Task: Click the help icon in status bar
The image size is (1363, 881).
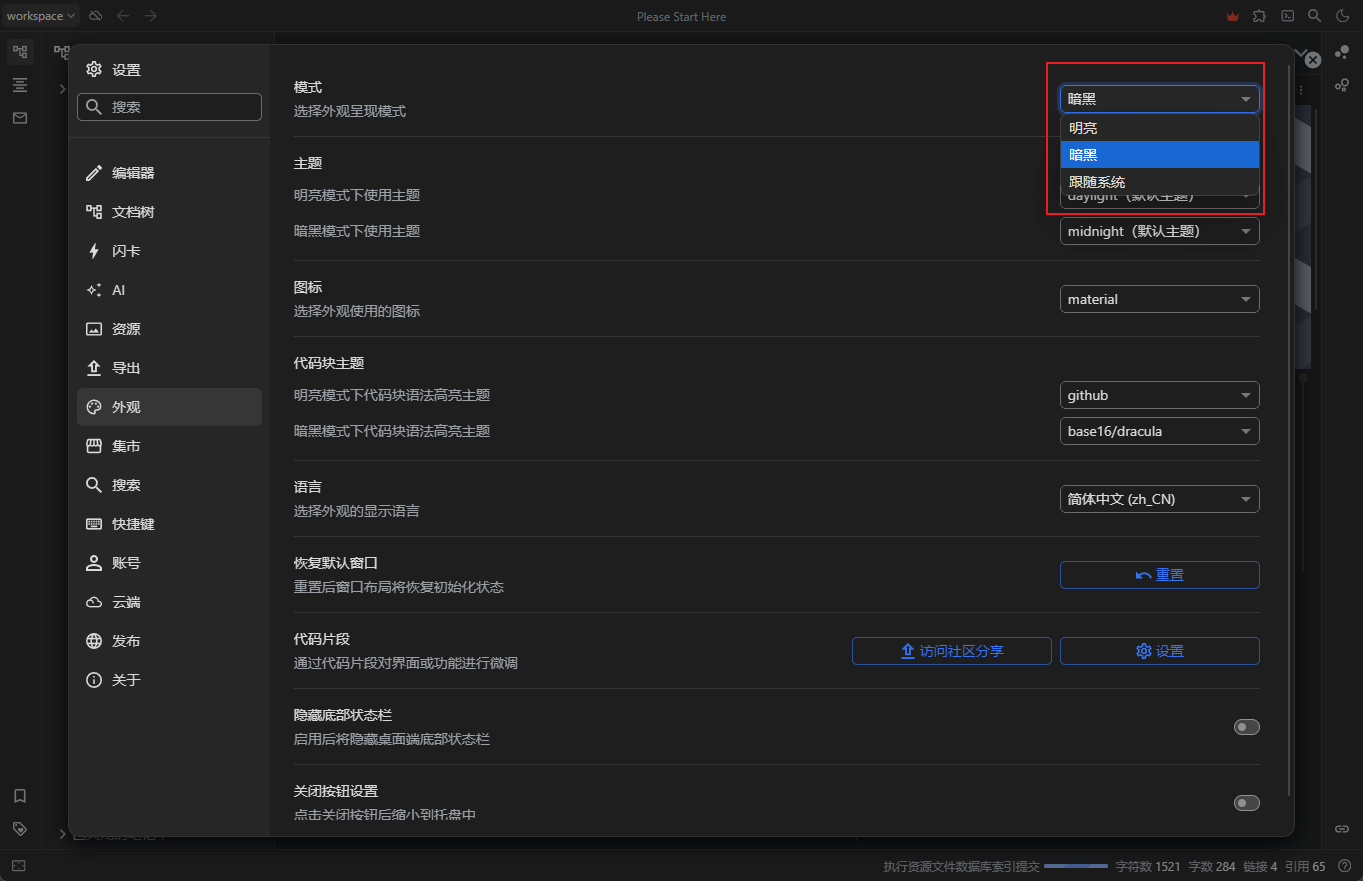Action: point(1345,866)
